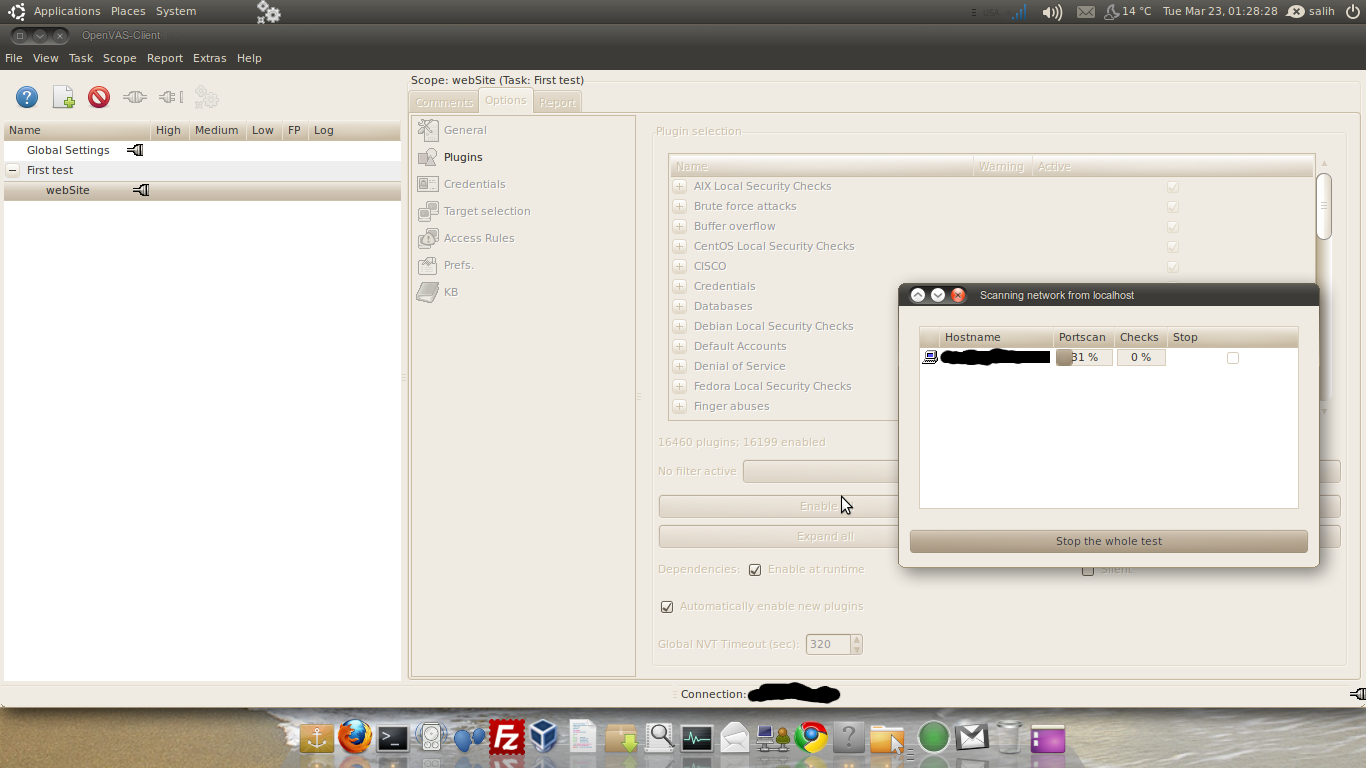Screen dimensions: 1366x768
Task: Select the webSite scope in the tree
Action: [67, 190]
